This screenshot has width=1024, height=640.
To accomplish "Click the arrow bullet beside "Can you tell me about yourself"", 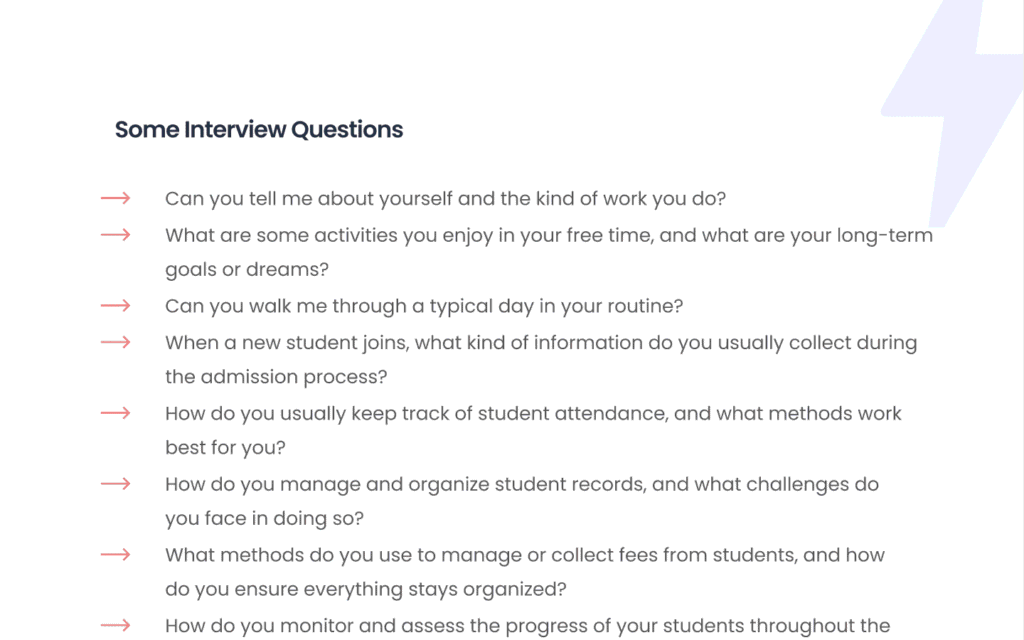I will click(116, 199).
